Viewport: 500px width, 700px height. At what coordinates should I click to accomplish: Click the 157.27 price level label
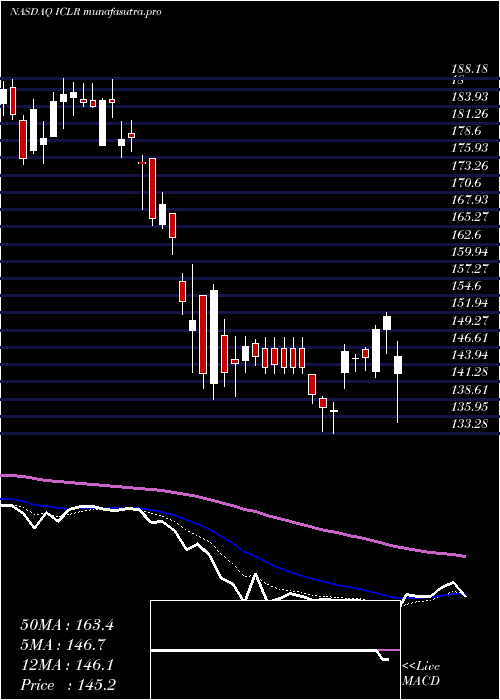pos(470,269)
